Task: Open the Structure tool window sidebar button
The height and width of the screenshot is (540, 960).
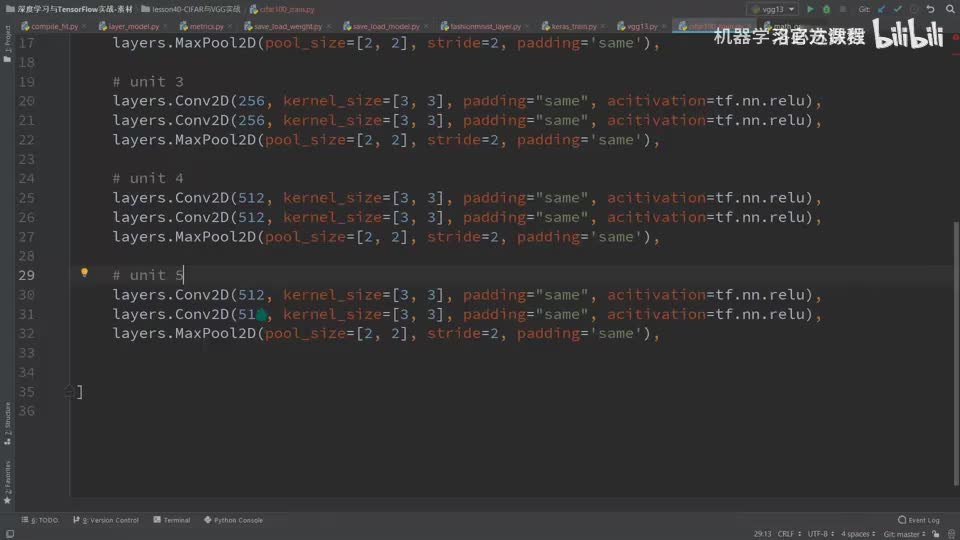Action: (7, 422)
